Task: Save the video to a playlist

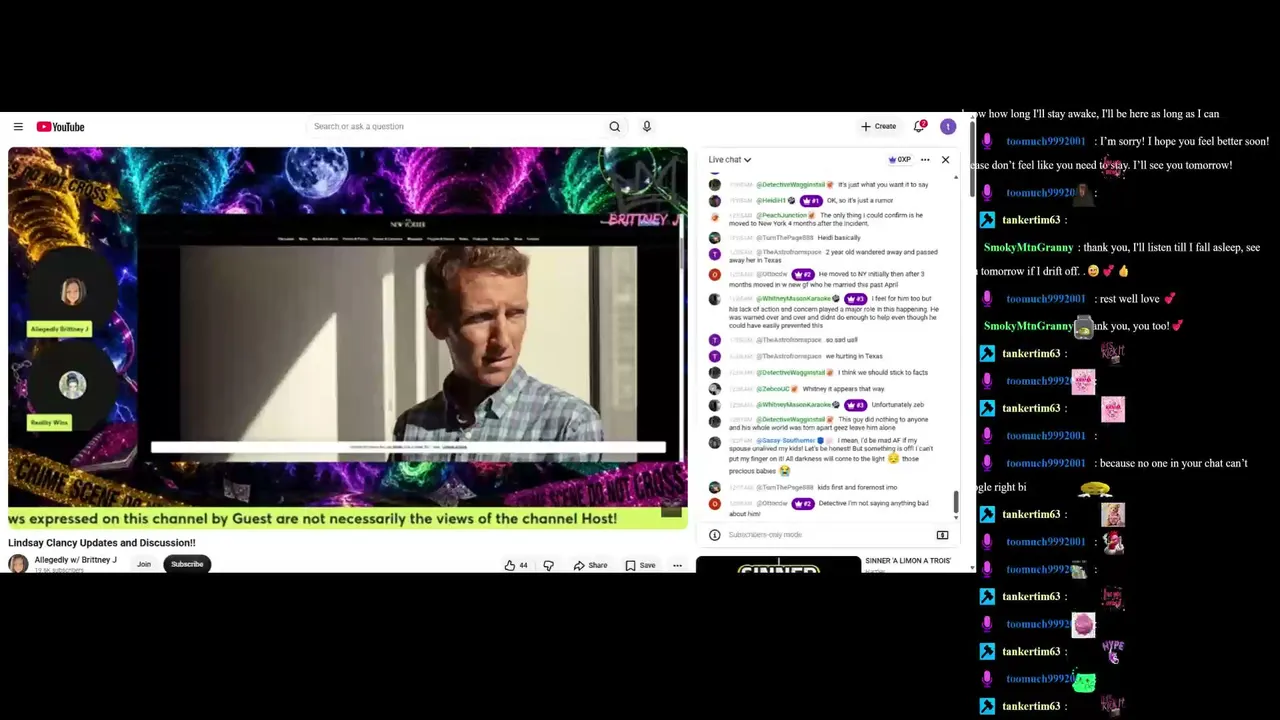Action: click(640, 565)
